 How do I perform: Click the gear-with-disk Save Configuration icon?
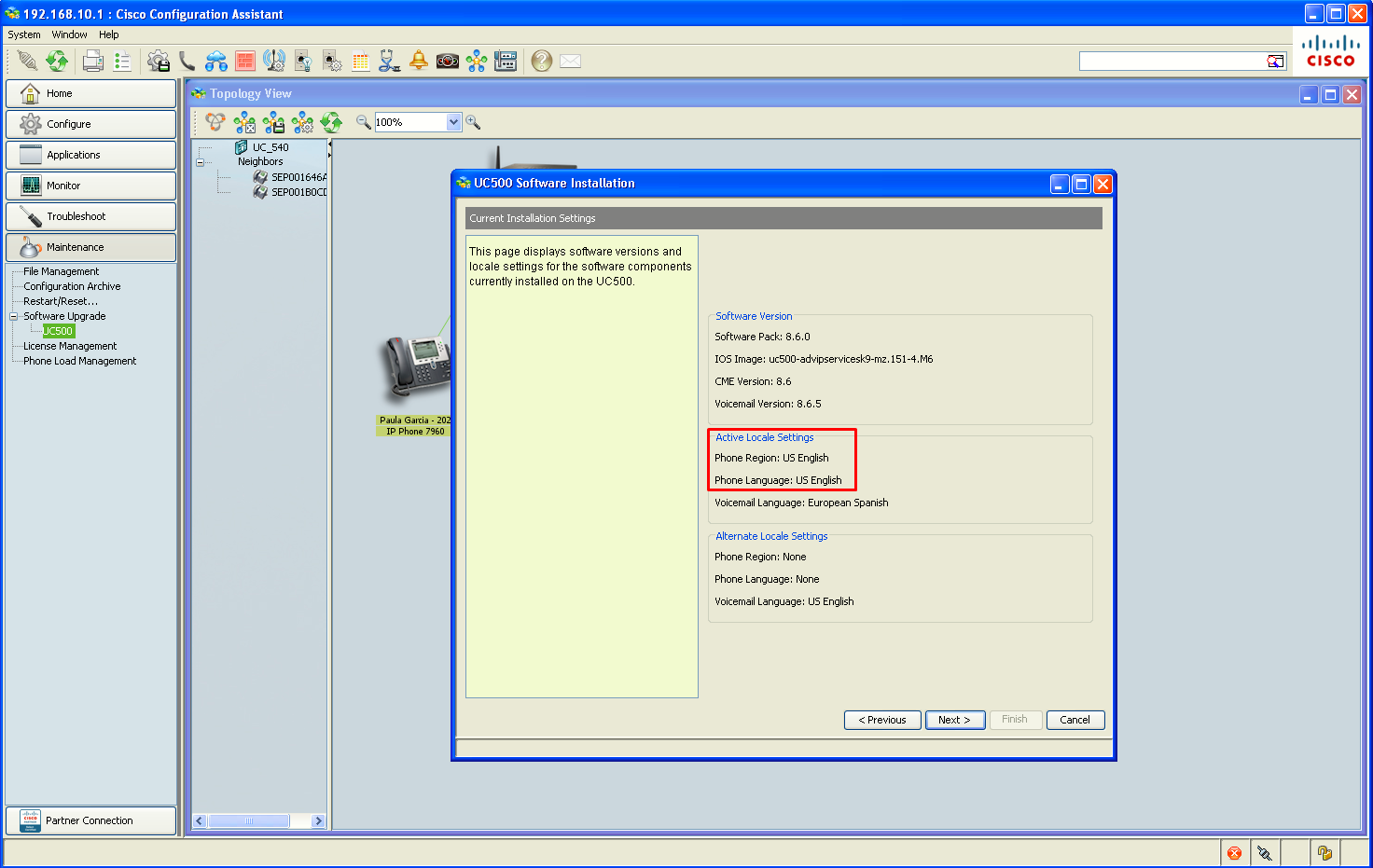[x=159, y=61]
